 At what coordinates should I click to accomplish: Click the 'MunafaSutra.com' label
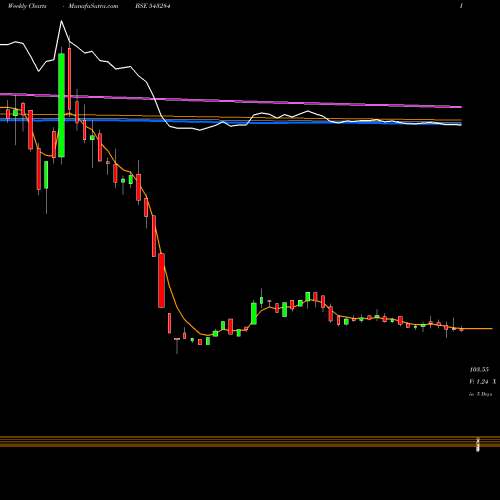93,6
